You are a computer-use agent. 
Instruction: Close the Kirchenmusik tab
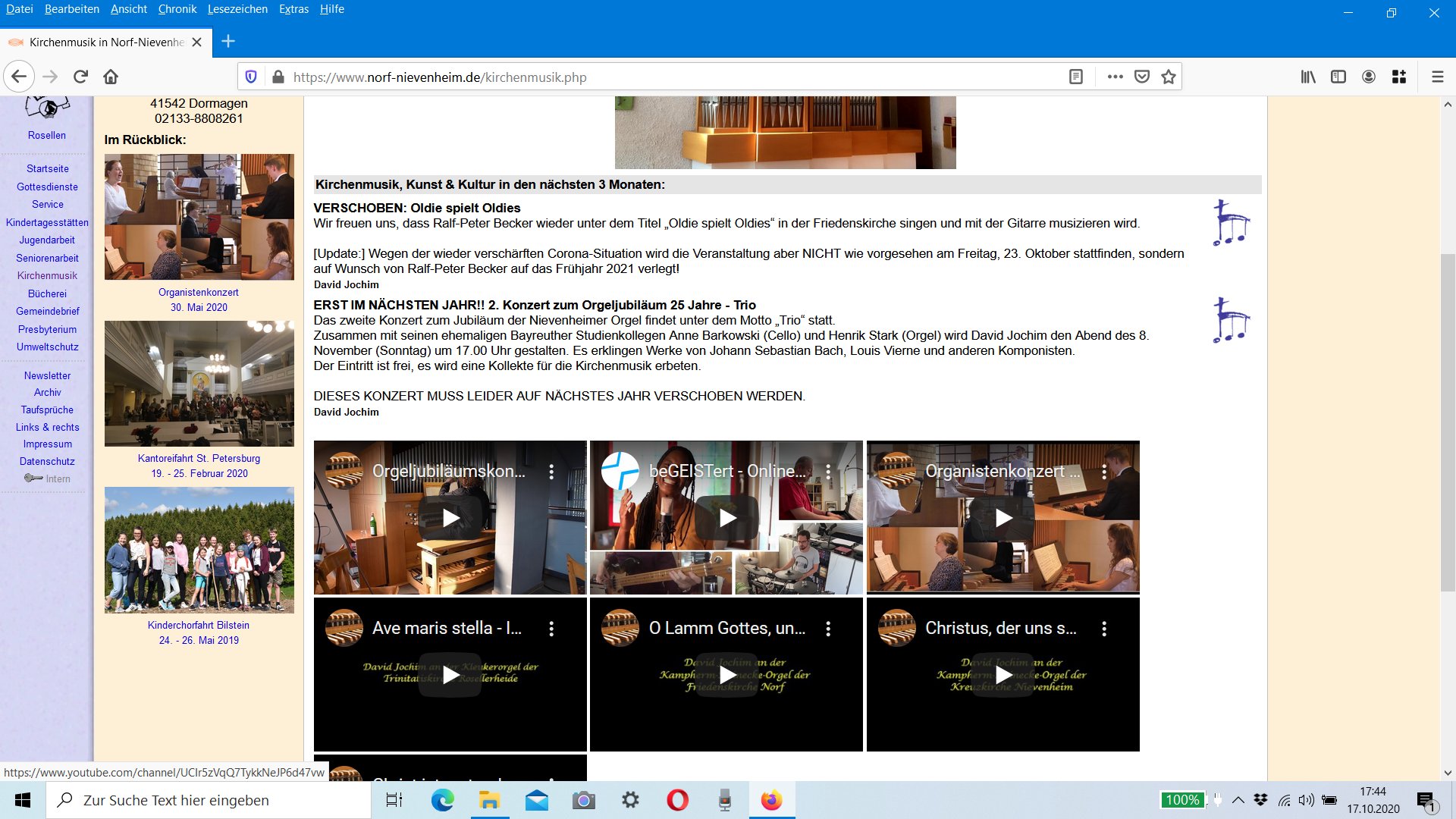click(196, 42)
